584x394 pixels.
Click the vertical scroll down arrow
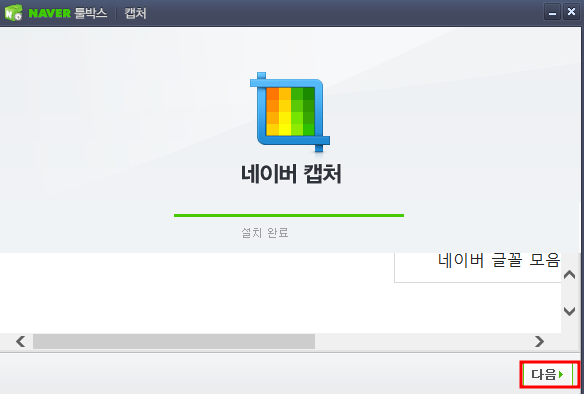click(x=569, y=311)
